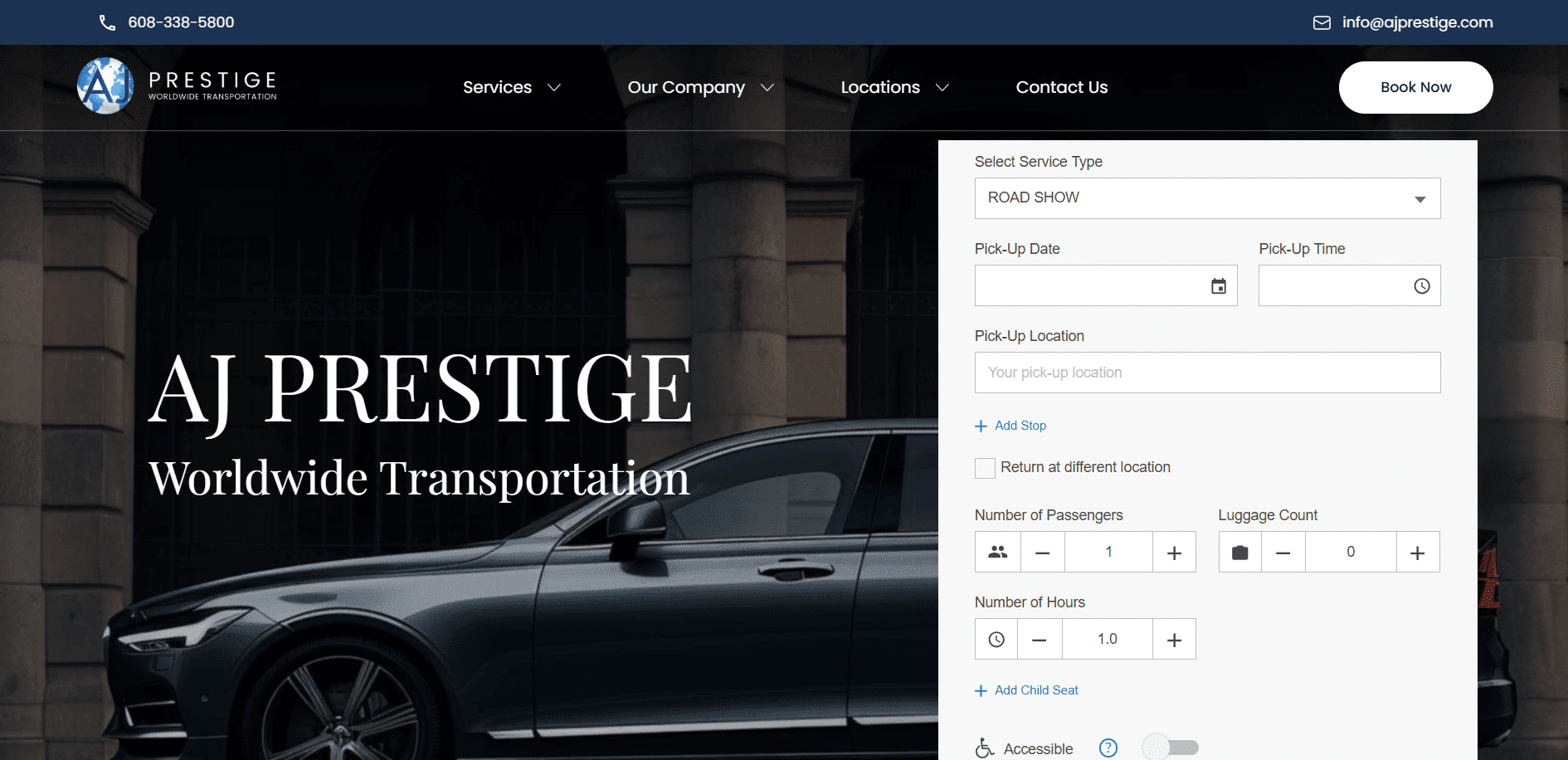Decrease luggage count with minus button
Image resolution: width=1568 pixels, height=760 pixels.
(x=1283, y=553)
